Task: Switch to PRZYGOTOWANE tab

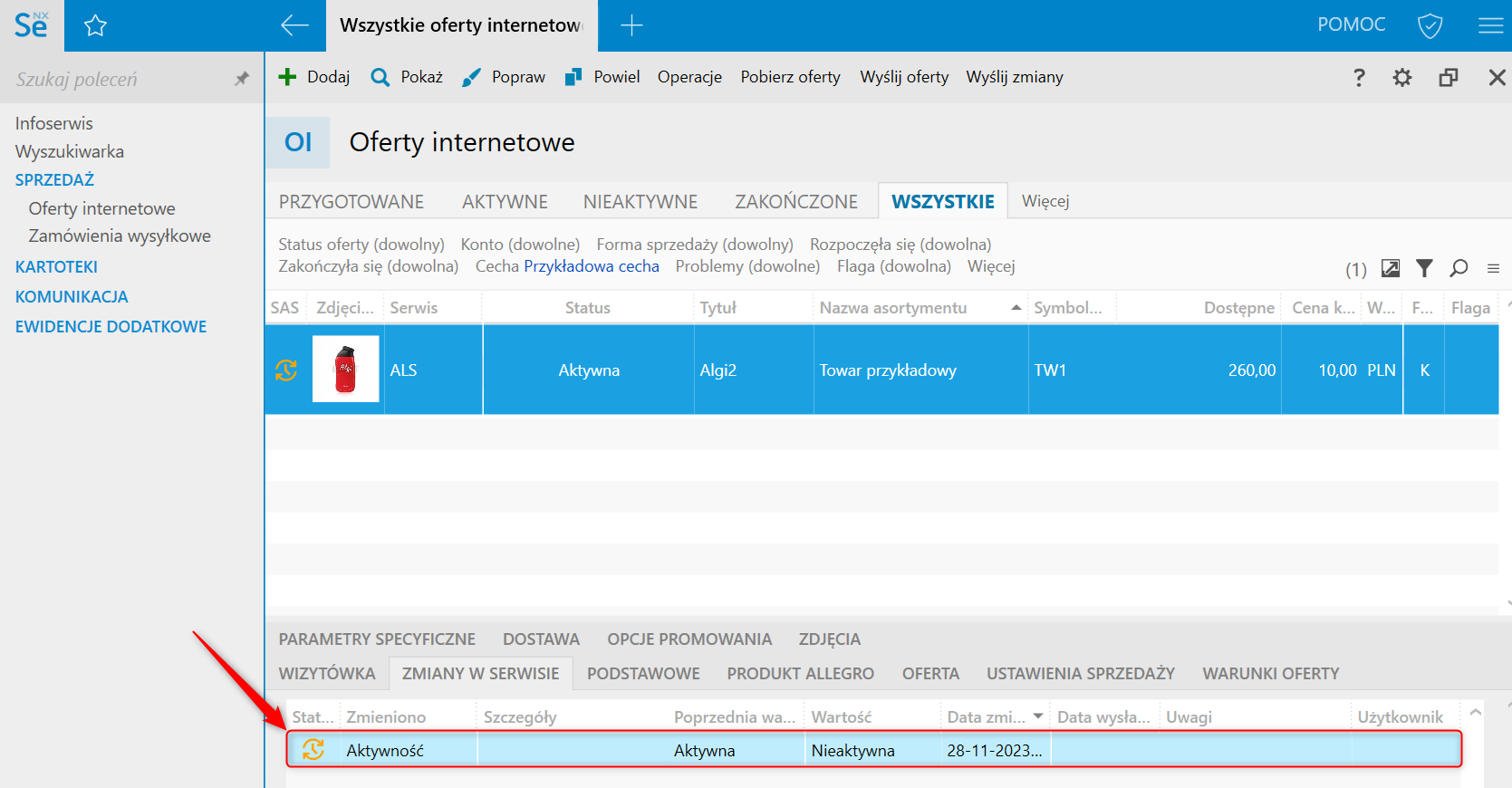Action: tap(352, 201)
